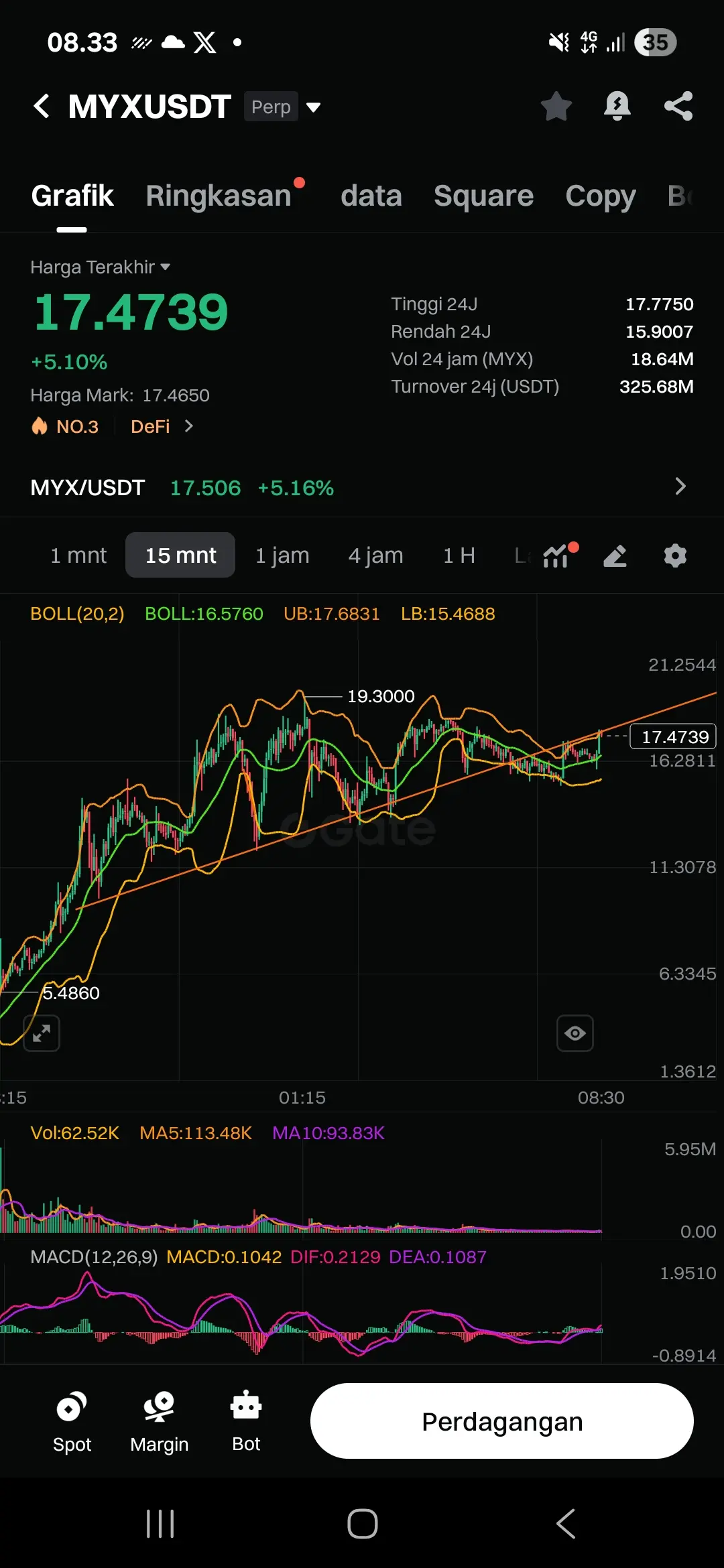This screenshot has height=1568, width=724.
Task: Tap the Rendah 24J value 15.9007
Action: tap(659, 332)
